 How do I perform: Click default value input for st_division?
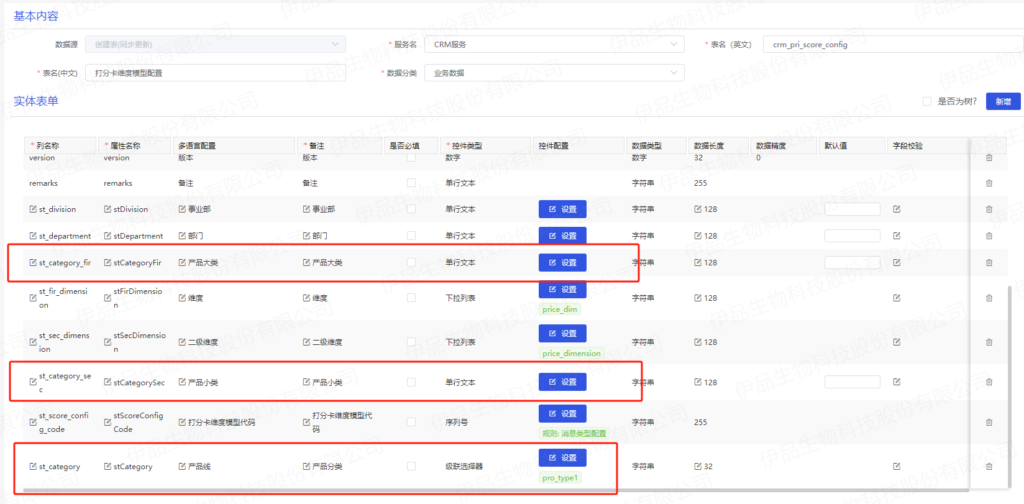coord(852,210)
